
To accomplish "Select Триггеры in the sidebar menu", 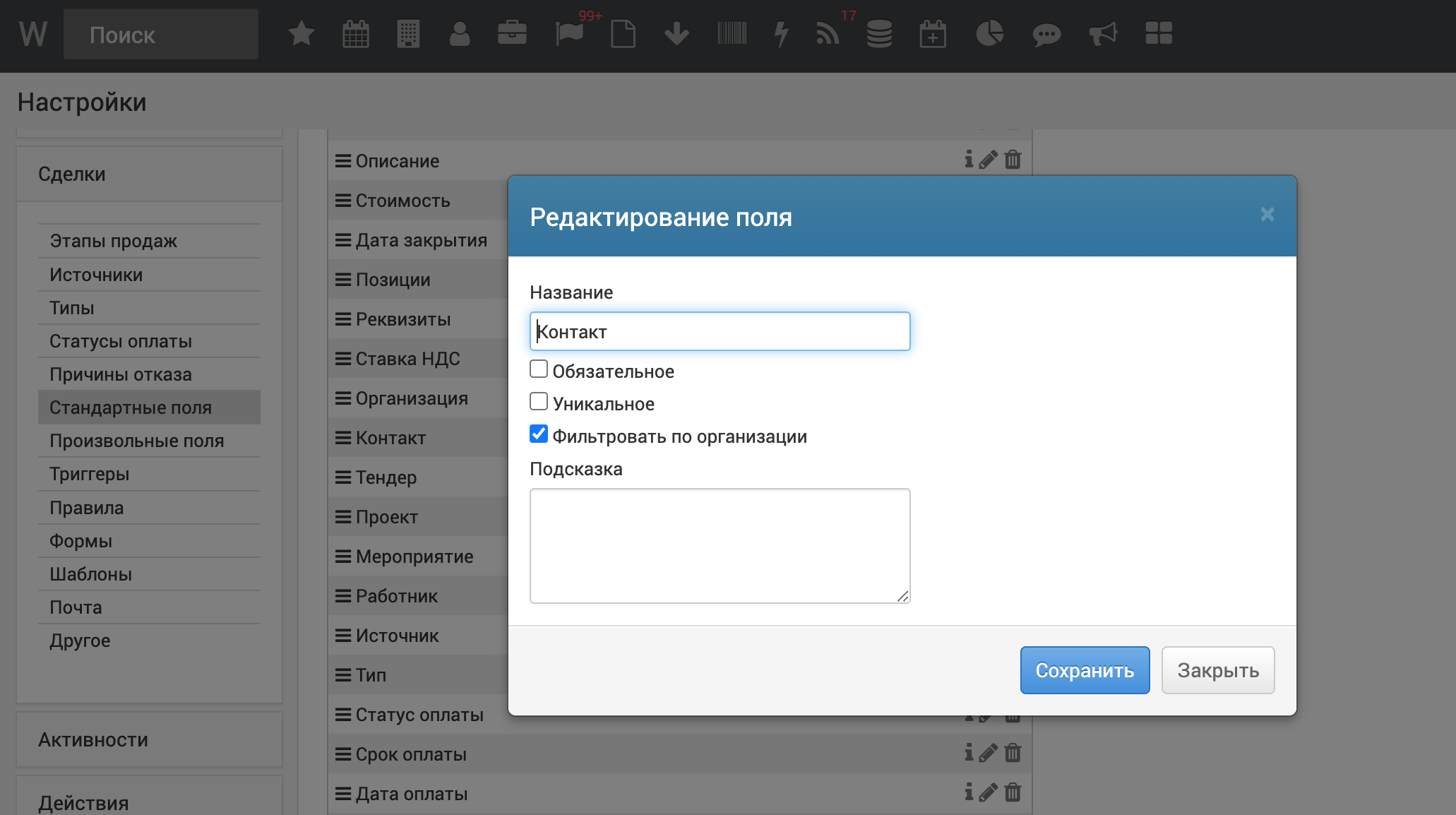I will click(90, 474).
